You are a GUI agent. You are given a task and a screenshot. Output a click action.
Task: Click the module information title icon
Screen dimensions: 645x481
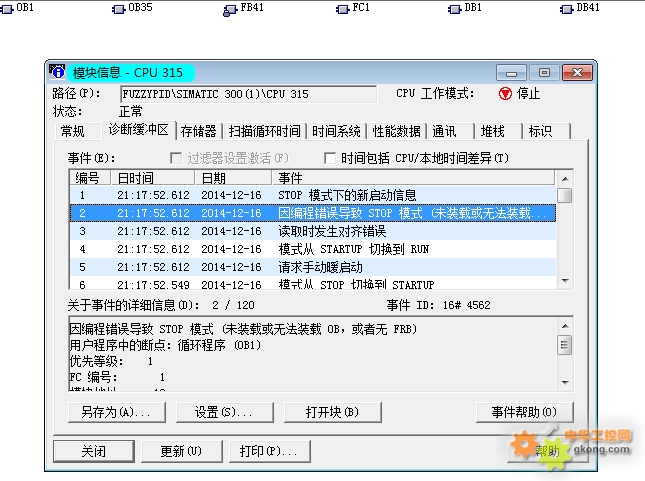tap(57, 72)
